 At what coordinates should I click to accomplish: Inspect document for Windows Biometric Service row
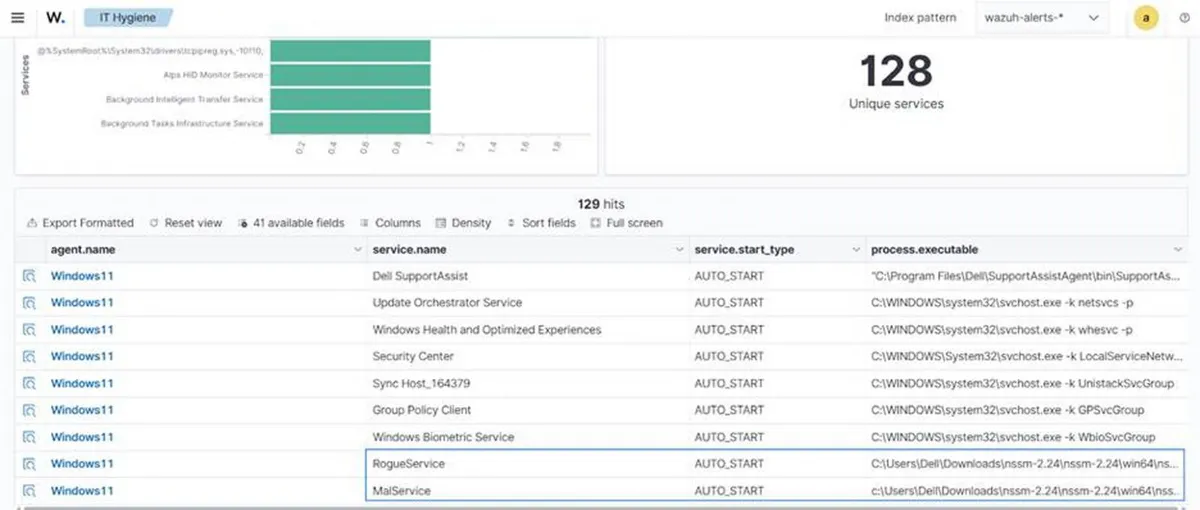(x=29, y=437)
